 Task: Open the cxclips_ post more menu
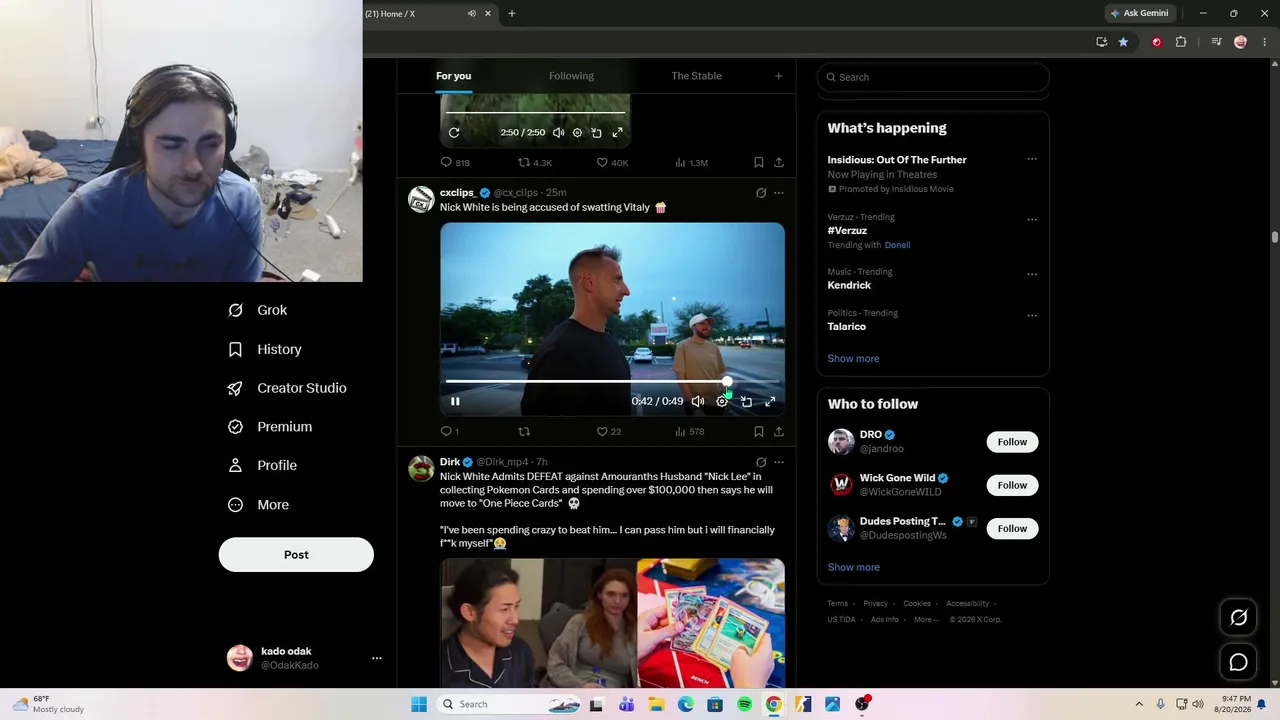tap(779, 193)
